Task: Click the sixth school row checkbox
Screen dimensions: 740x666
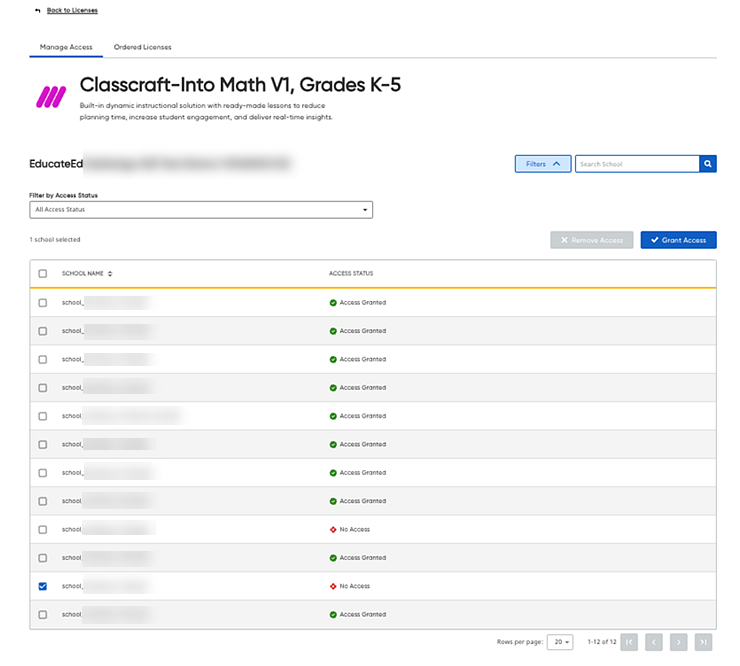Action: click(x=43, y=445)
